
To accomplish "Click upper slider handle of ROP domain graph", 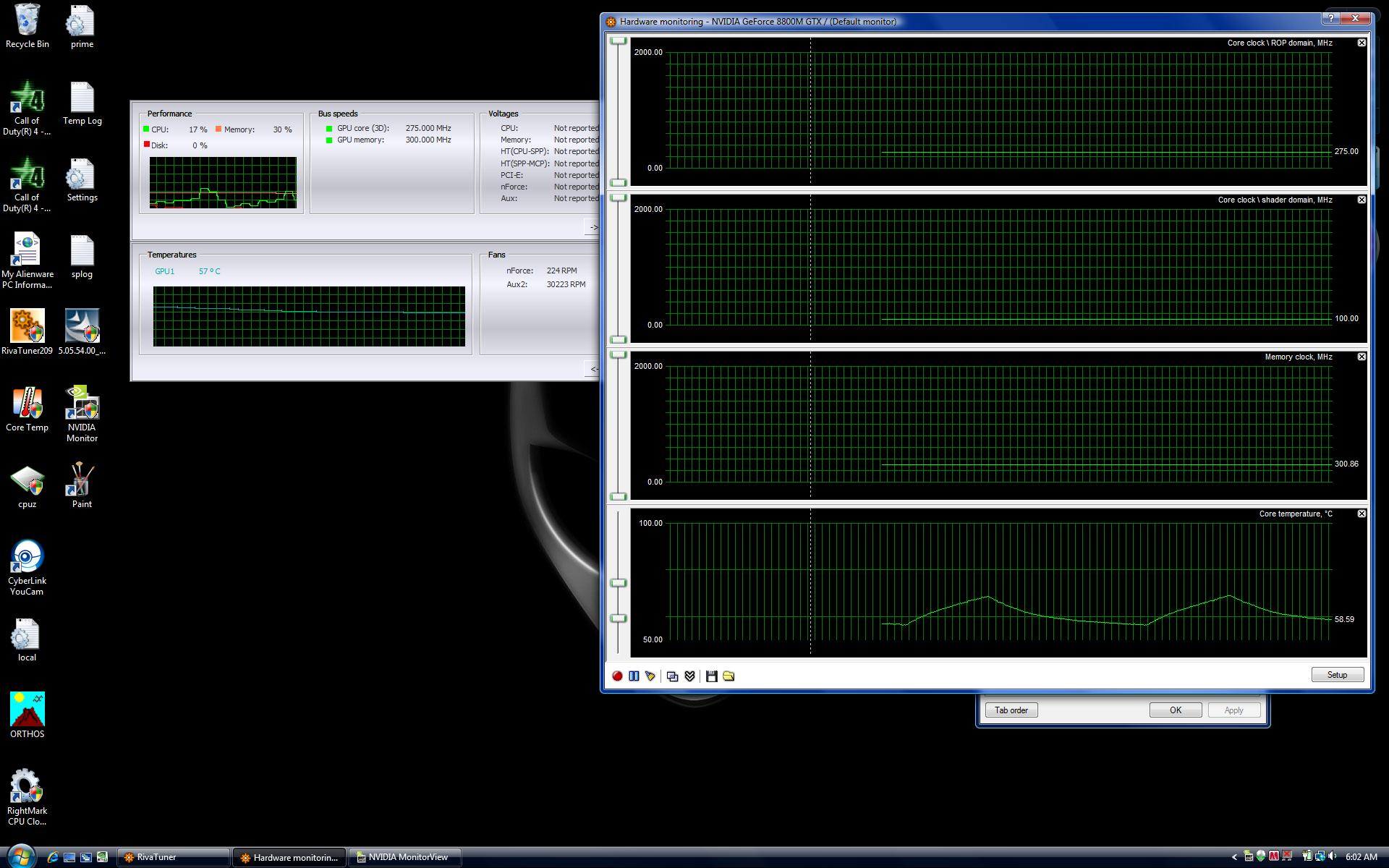I will (x=619, y=41).
